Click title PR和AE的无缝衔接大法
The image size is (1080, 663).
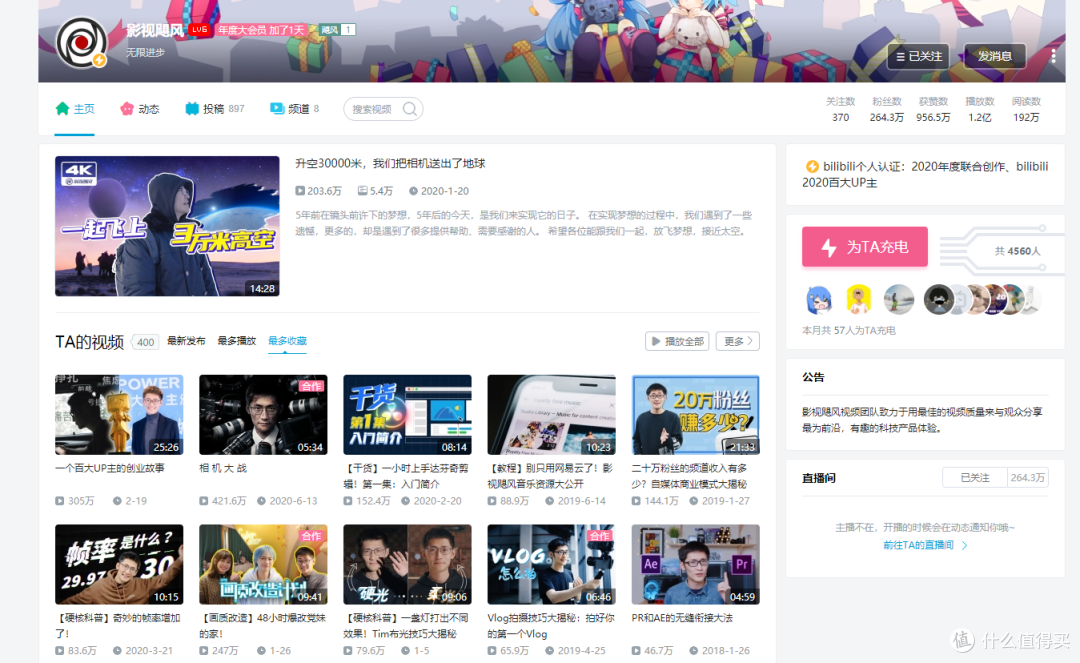coord(682,618)
